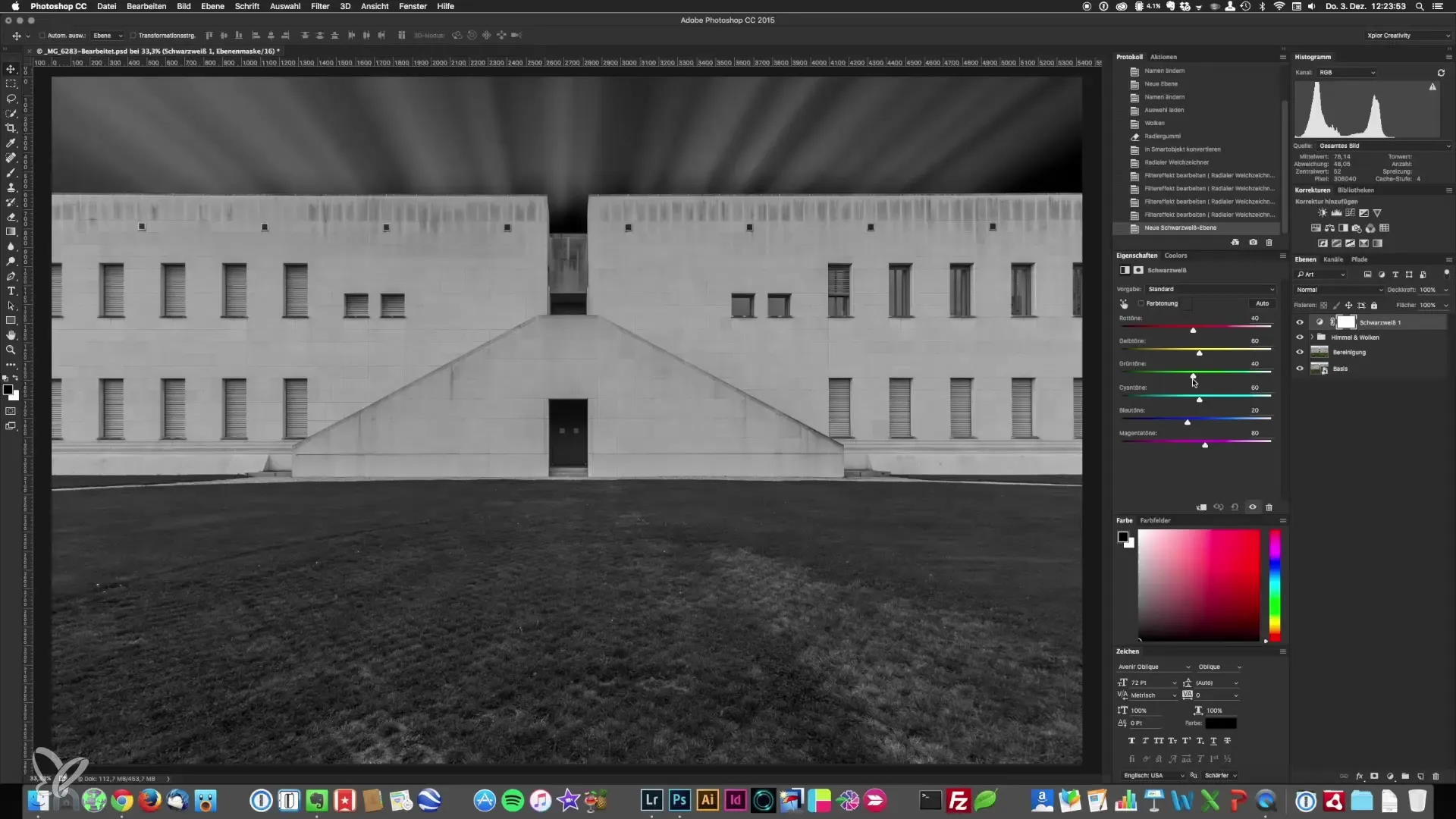Open the Vorgabe preset dropdown
The width and height of the screenshot is (1456, 819).
pyautogui.click(x=1210, y=289)
